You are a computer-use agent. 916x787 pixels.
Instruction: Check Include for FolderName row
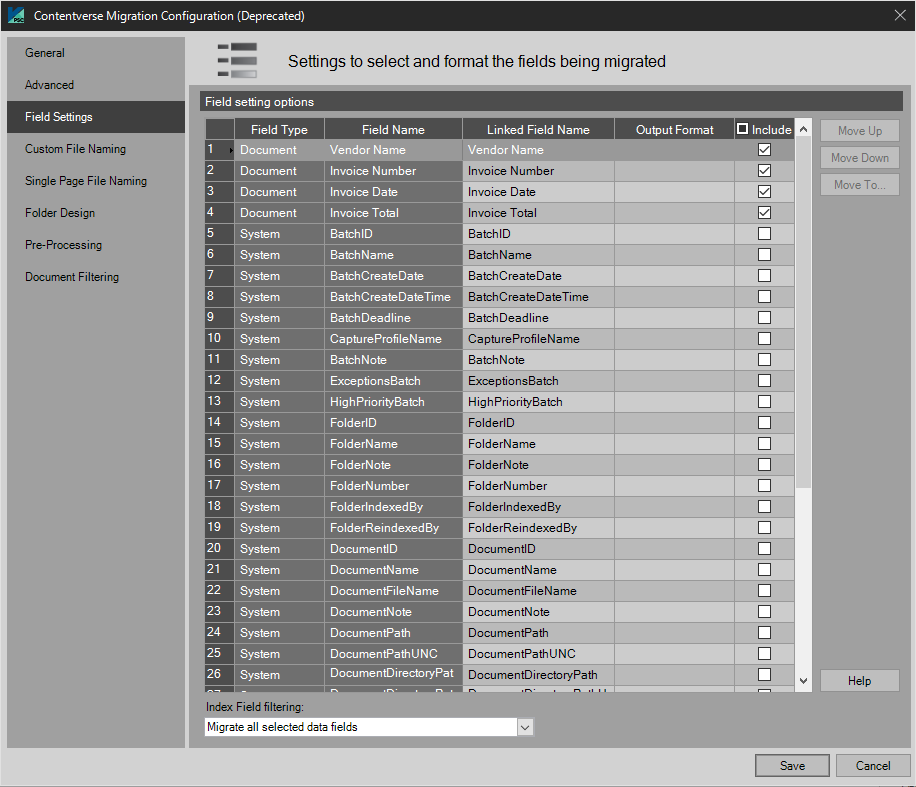(764, 443)
